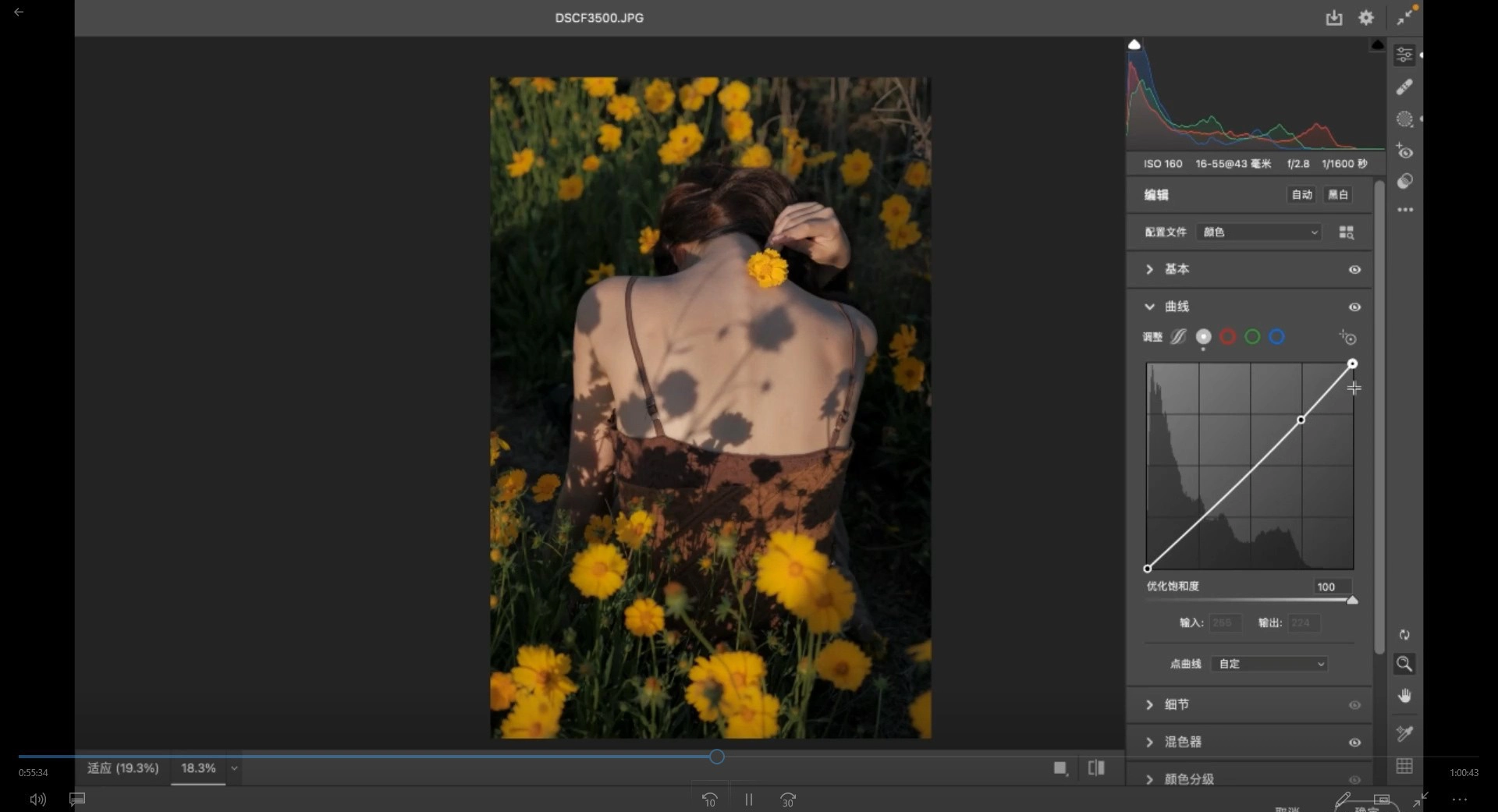Collapse the 曲线 panel

[1149, 307]
